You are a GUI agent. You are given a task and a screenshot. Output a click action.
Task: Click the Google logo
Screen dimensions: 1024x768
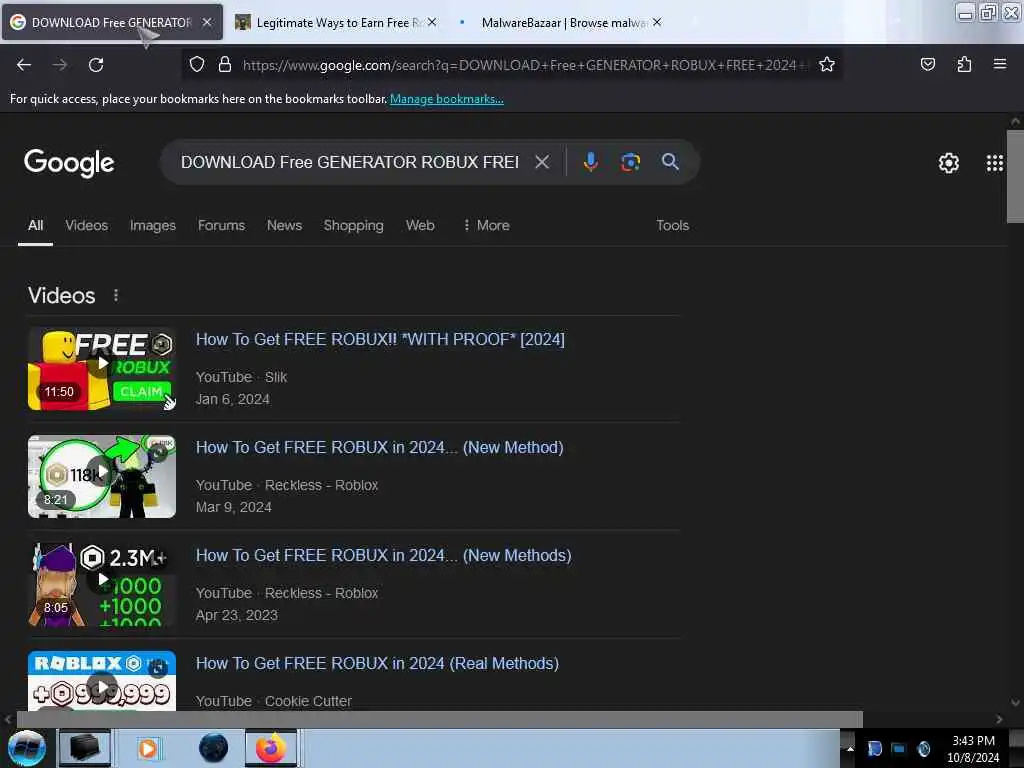69,163
